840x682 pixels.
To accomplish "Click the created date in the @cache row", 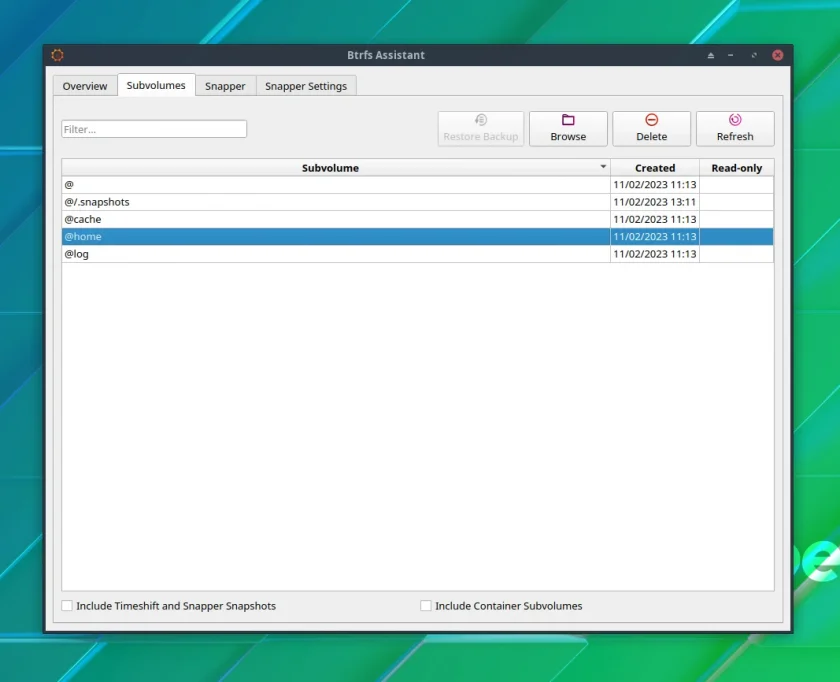I will [655, 219].
